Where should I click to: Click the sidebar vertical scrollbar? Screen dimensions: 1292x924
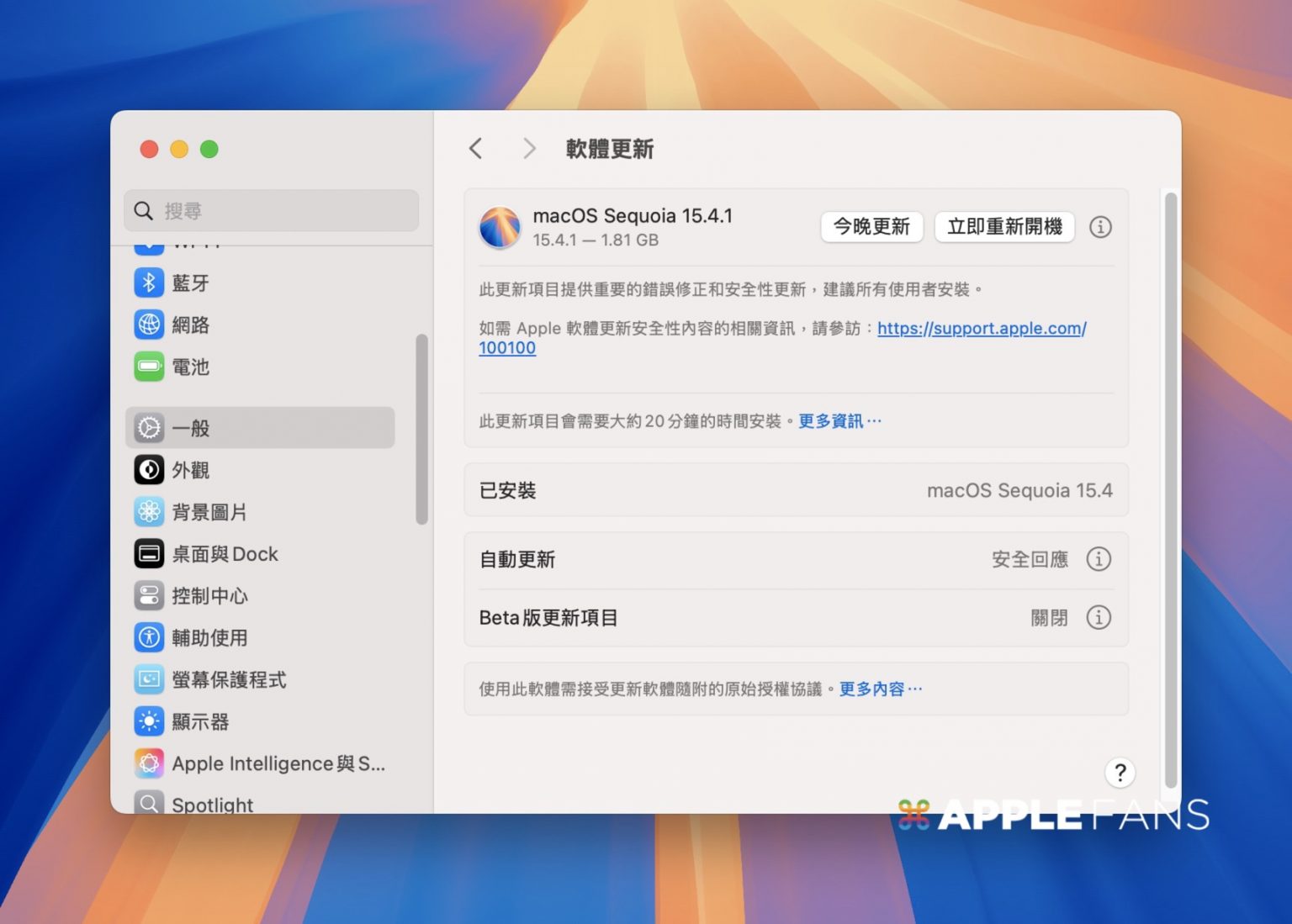point(421,429)
